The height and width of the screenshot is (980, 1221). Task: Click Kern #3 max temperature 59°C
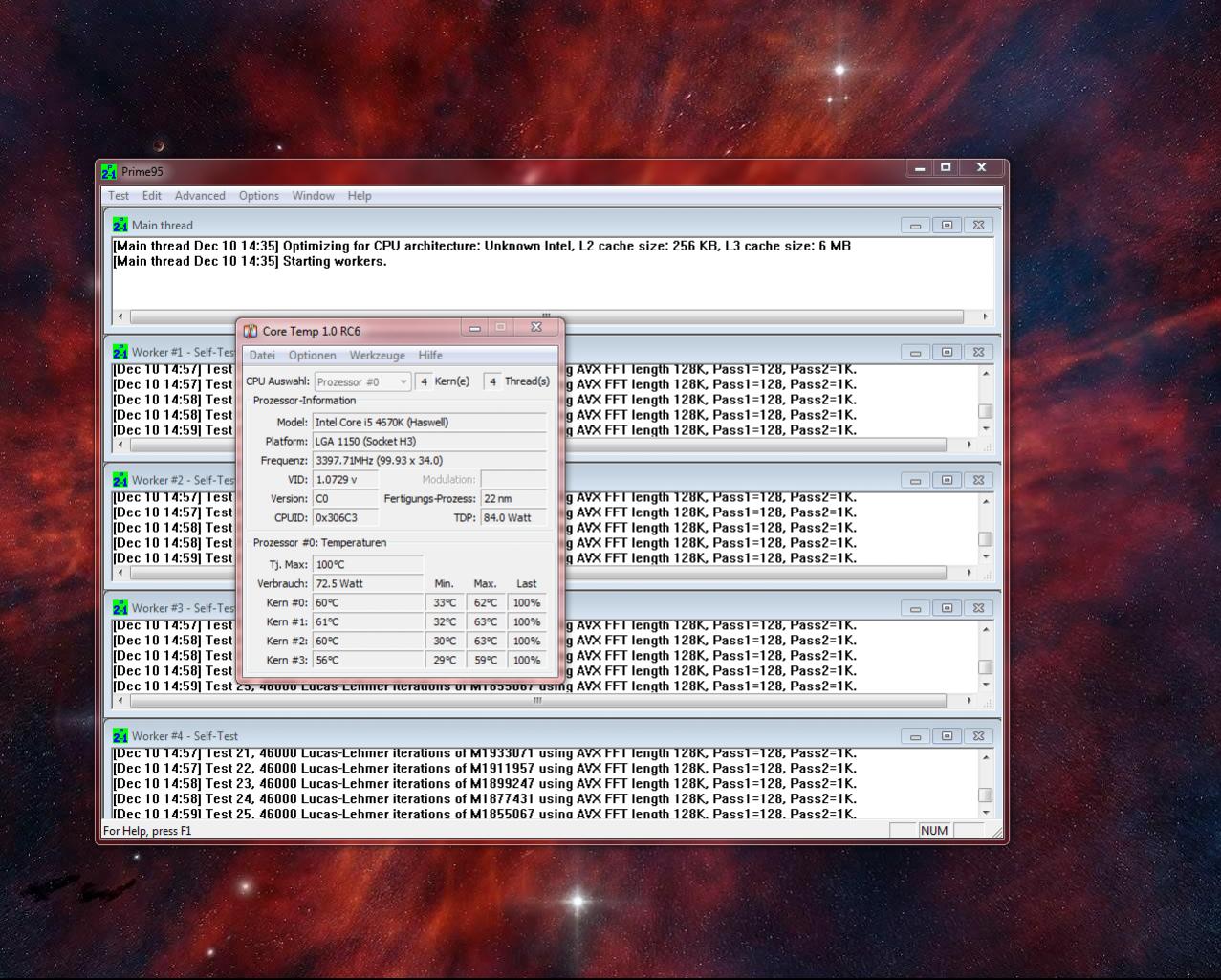[486, 660]
